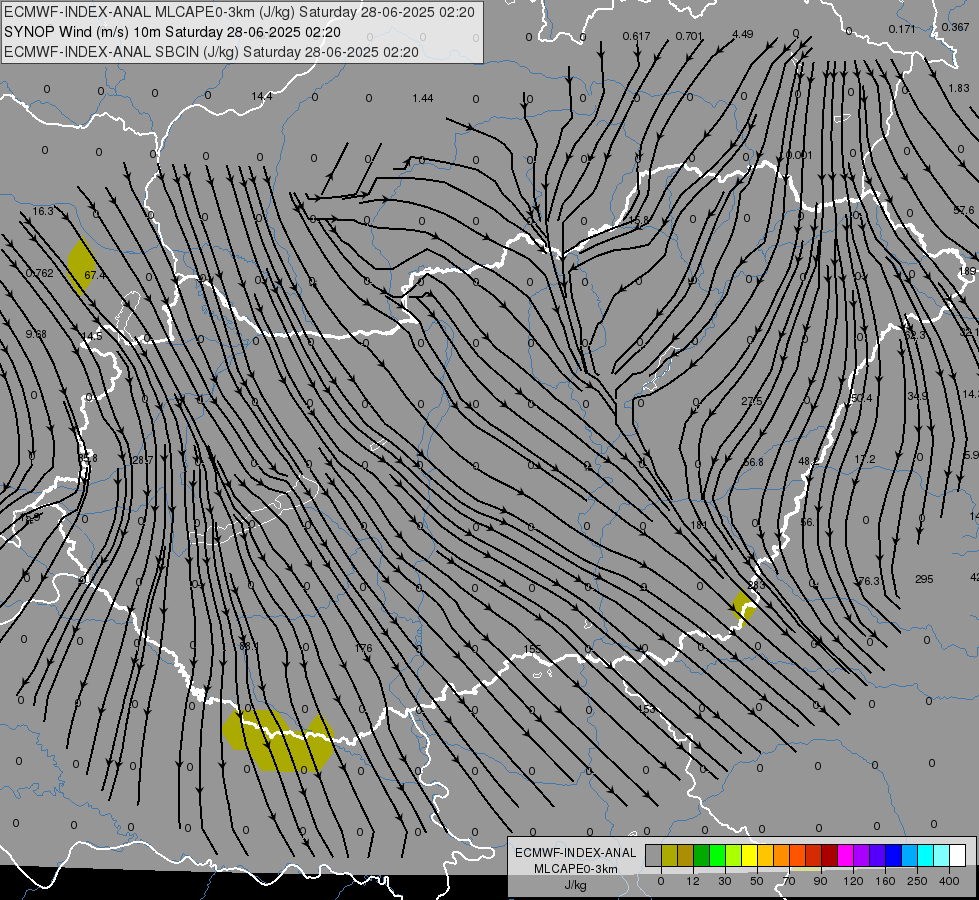Click the gray swatch in the legend
Image resolution: width=979 pixels, height=900 pixels.
point(653,856)
